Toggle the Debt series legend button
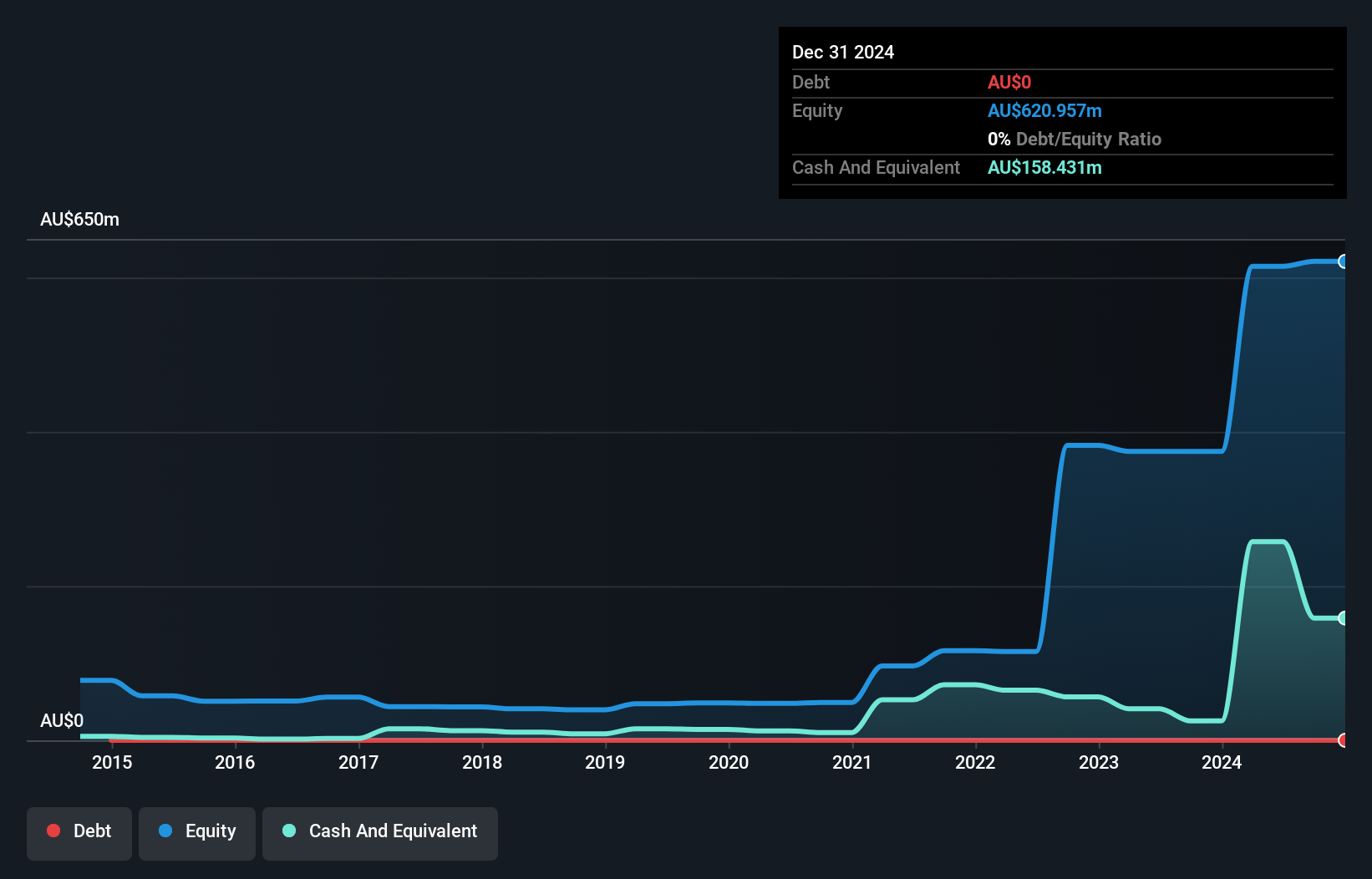 pyautogui.click(x=79, y=833)
